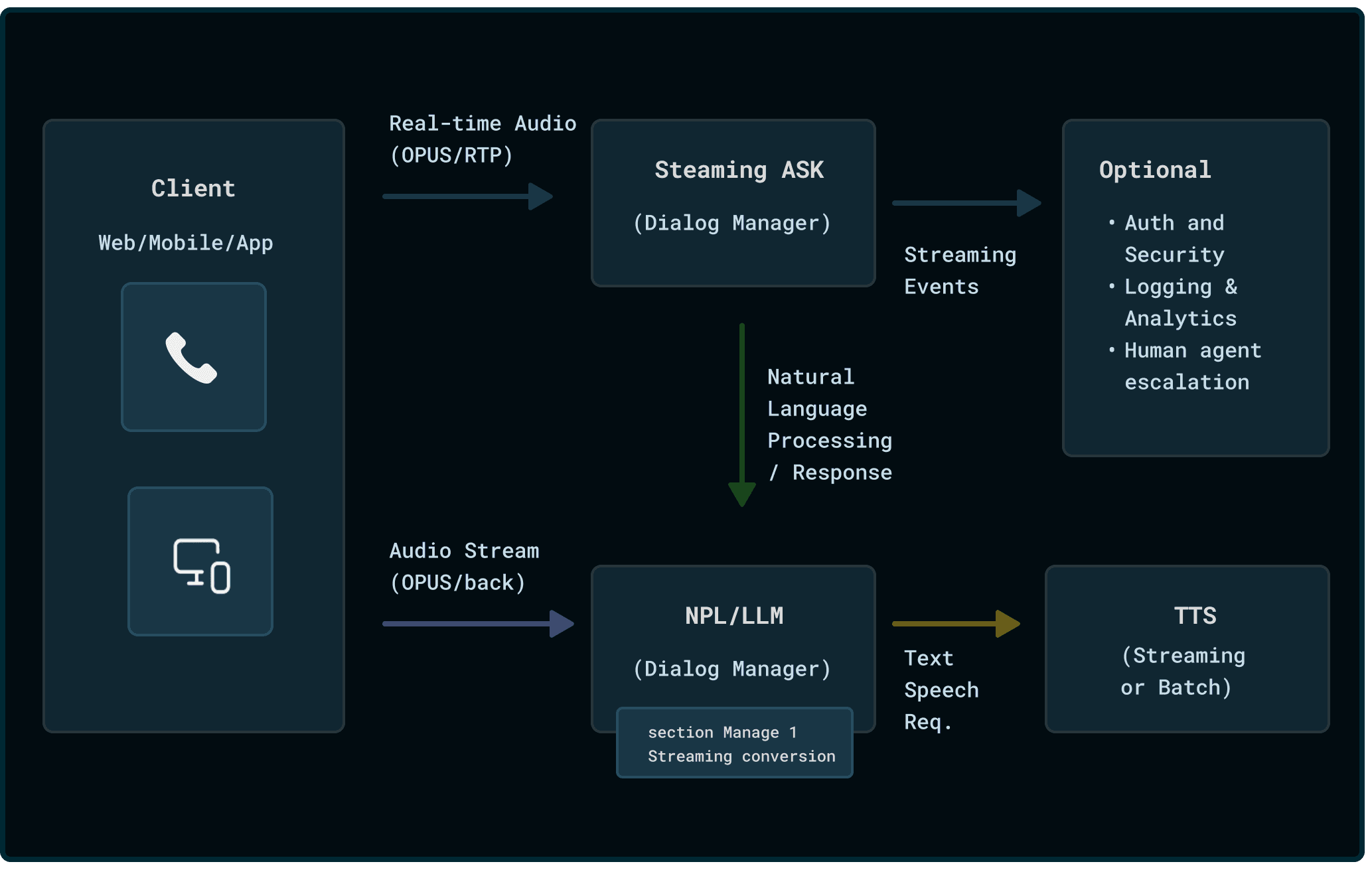
Task: Click the Audio Stream label
Action: tap(464, 551)
